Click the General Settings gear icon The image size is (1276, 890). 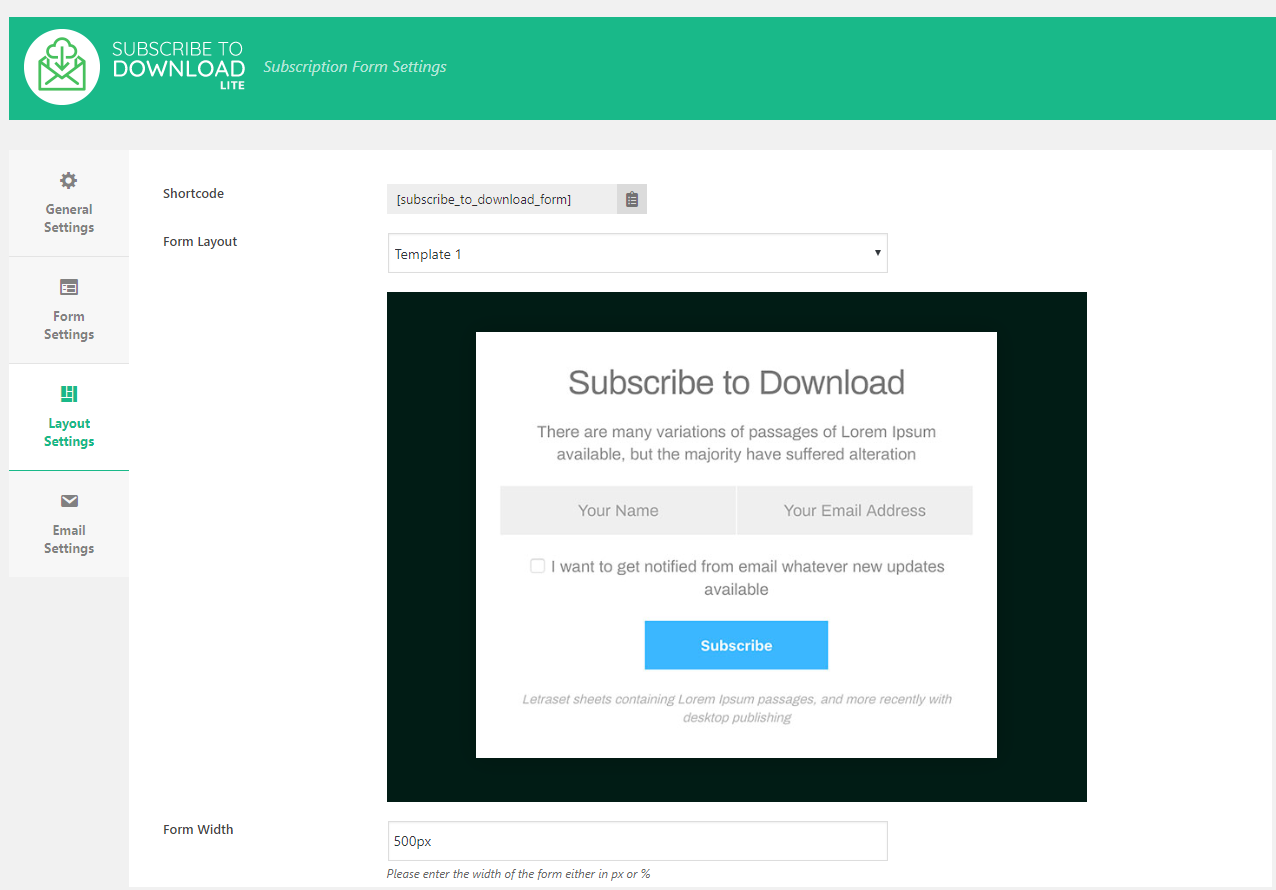(x=68, y=181)
